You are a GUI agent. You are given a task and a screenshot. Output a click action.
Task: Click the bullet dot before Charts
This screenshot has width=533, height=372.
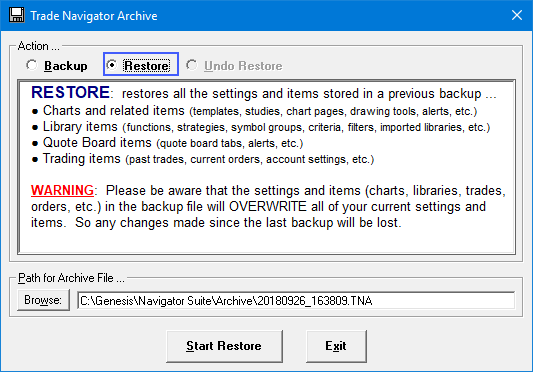pos(35,112)
